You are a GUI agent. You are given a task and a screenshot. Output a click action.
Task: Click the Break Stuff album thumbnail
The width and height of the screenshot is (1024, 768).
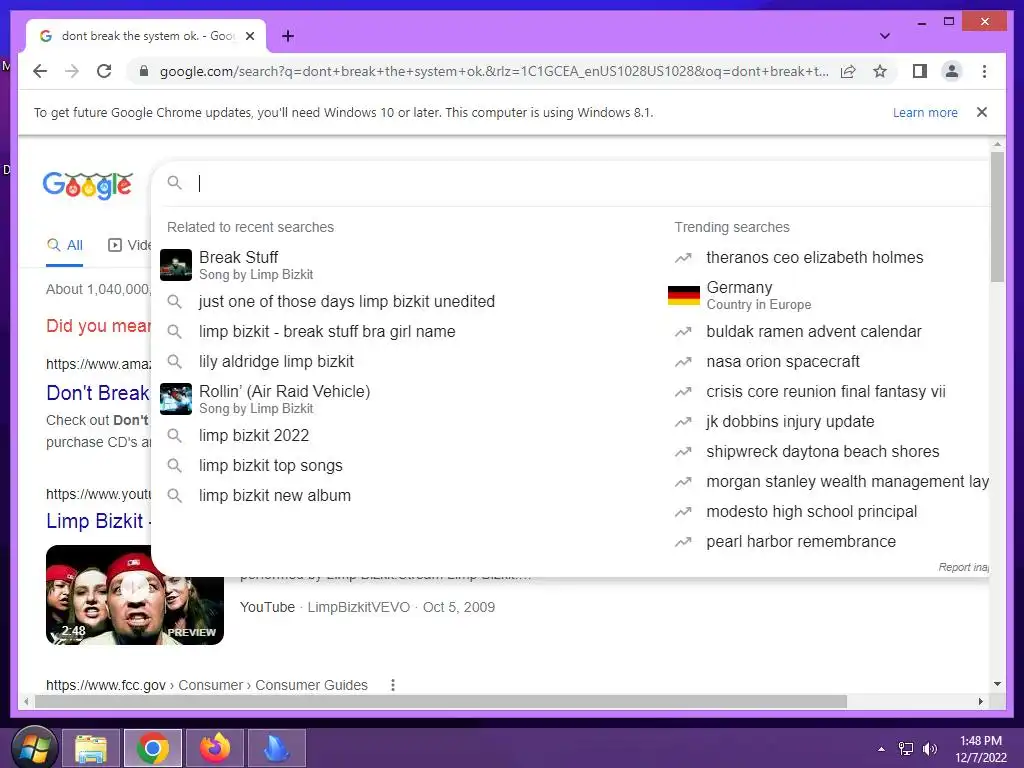pyautogui.click(x=176, y=265)
